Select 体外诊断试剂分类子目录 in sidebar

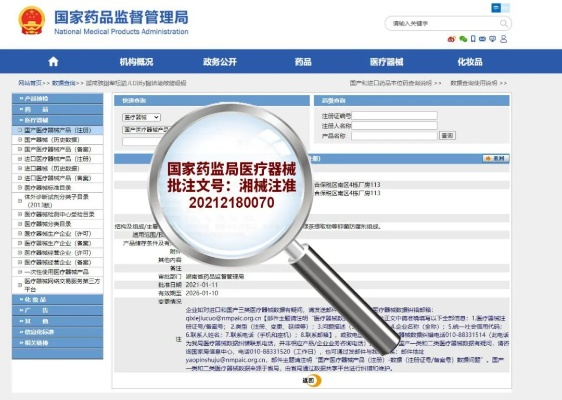[57, 201]
